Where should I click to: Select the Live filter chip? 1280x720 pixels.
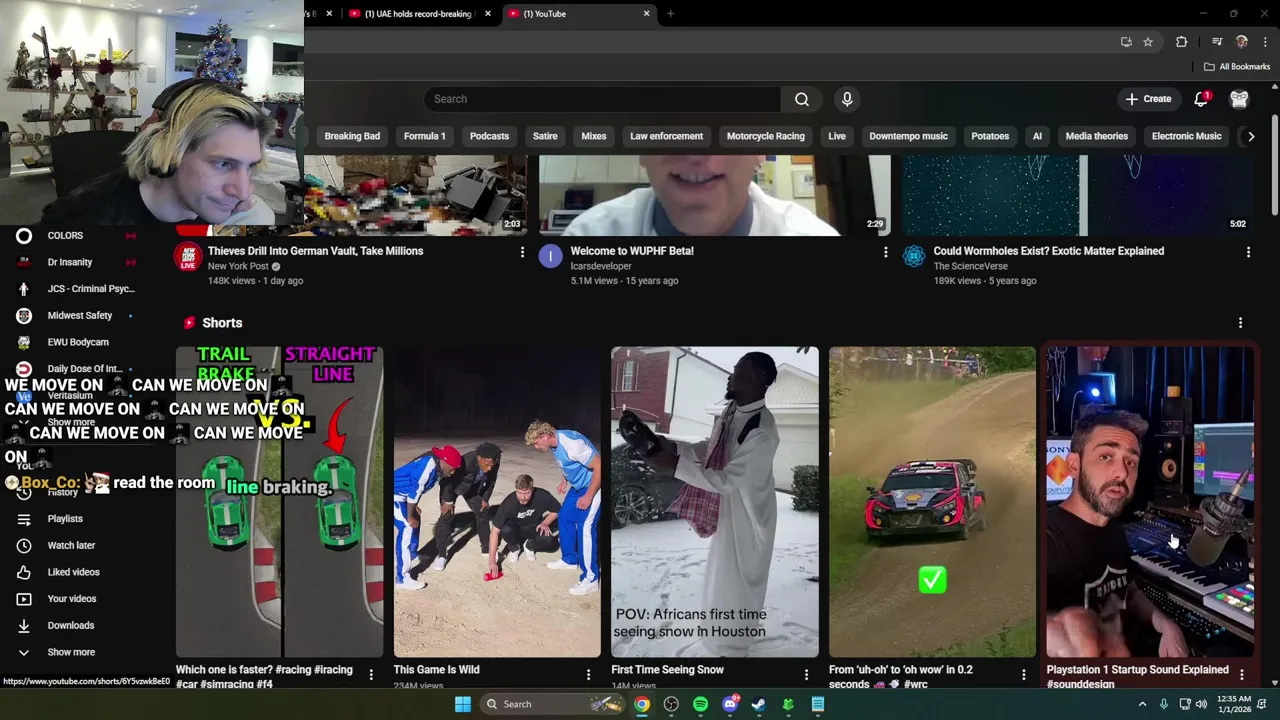(x=837, y=136)
